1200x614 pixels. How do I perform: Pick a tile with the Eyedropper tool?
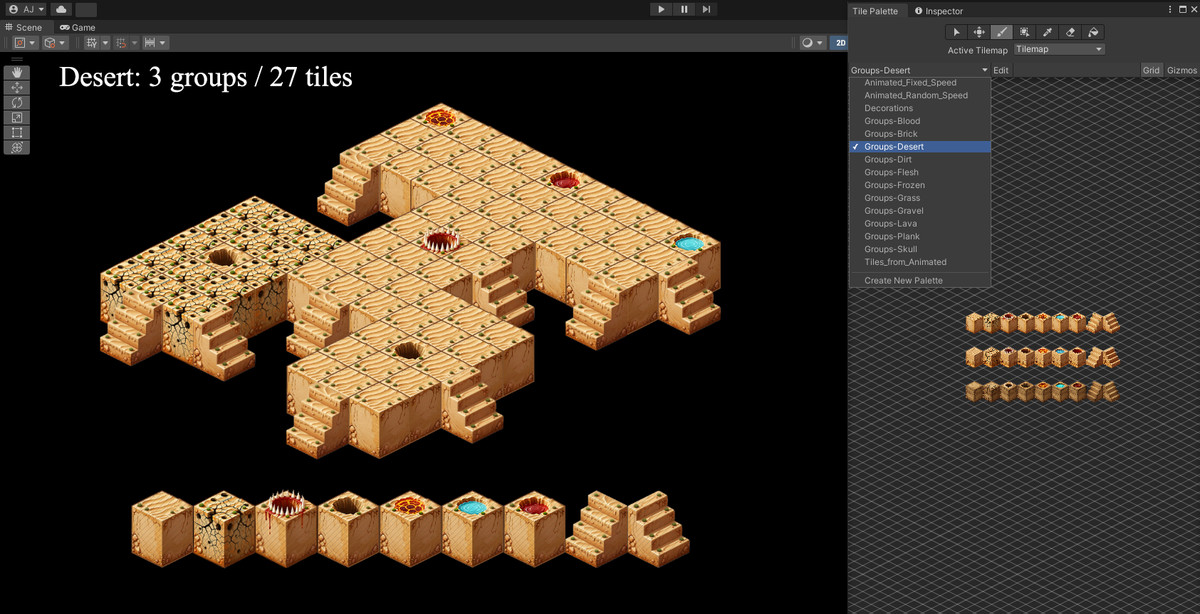click(1047, 32)
